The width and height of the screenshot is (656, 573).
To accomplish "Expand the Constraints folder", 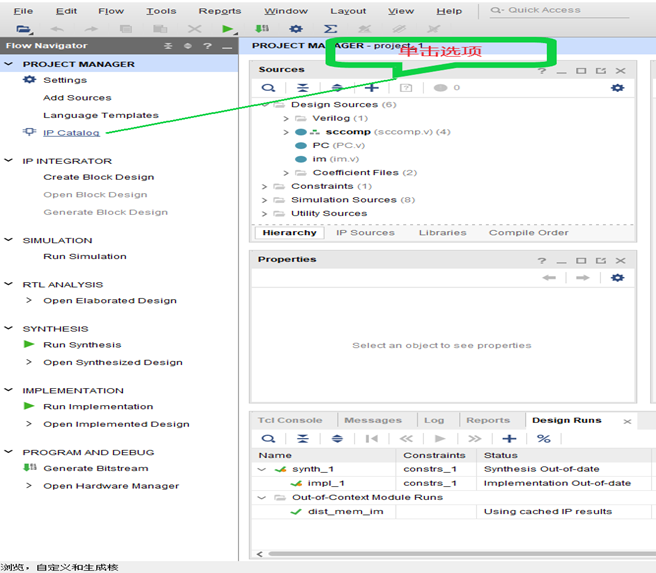I will pos(265,186).
